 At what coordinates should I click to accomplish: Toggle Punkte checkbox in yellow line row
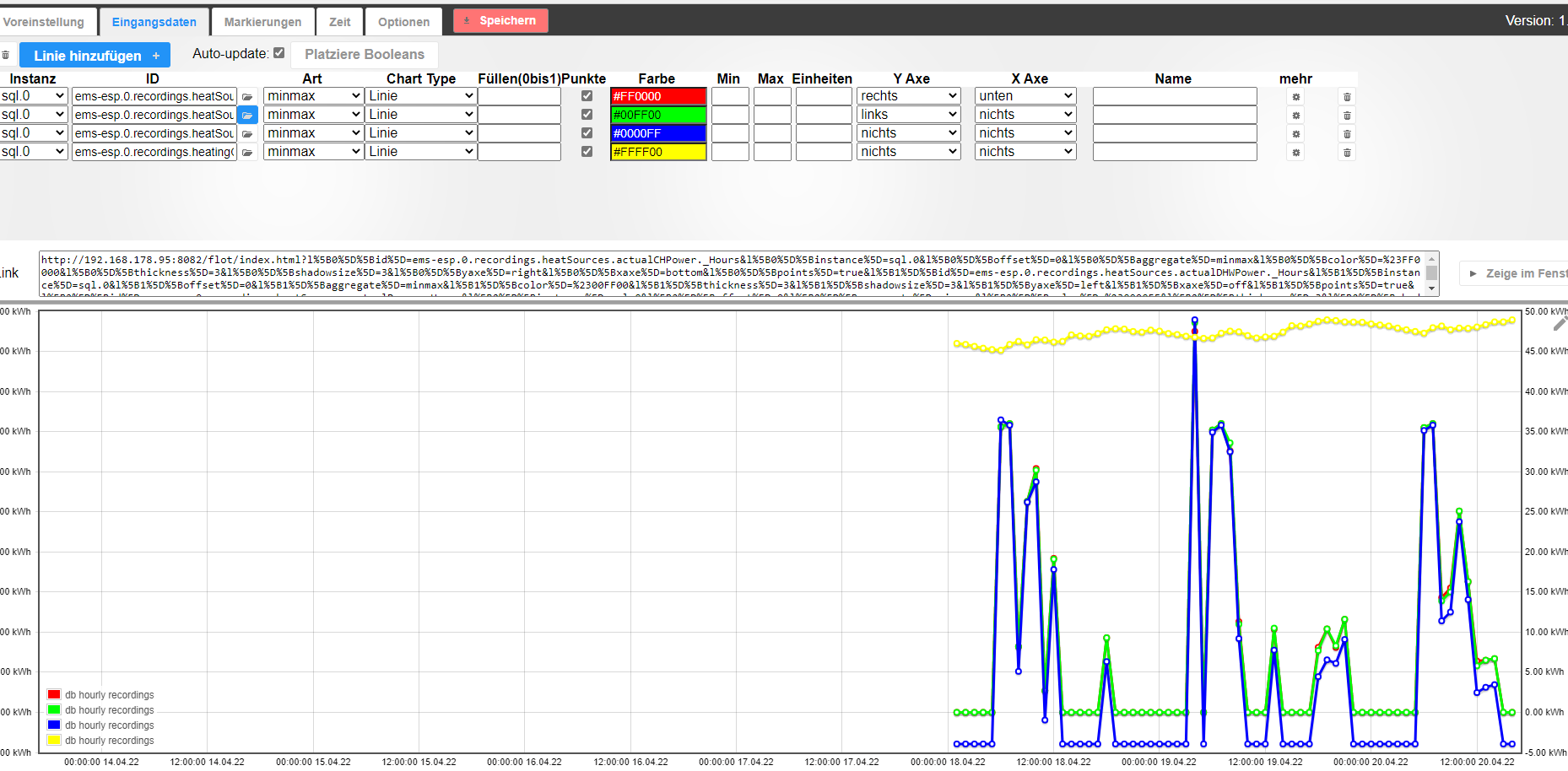coord(587,152)
